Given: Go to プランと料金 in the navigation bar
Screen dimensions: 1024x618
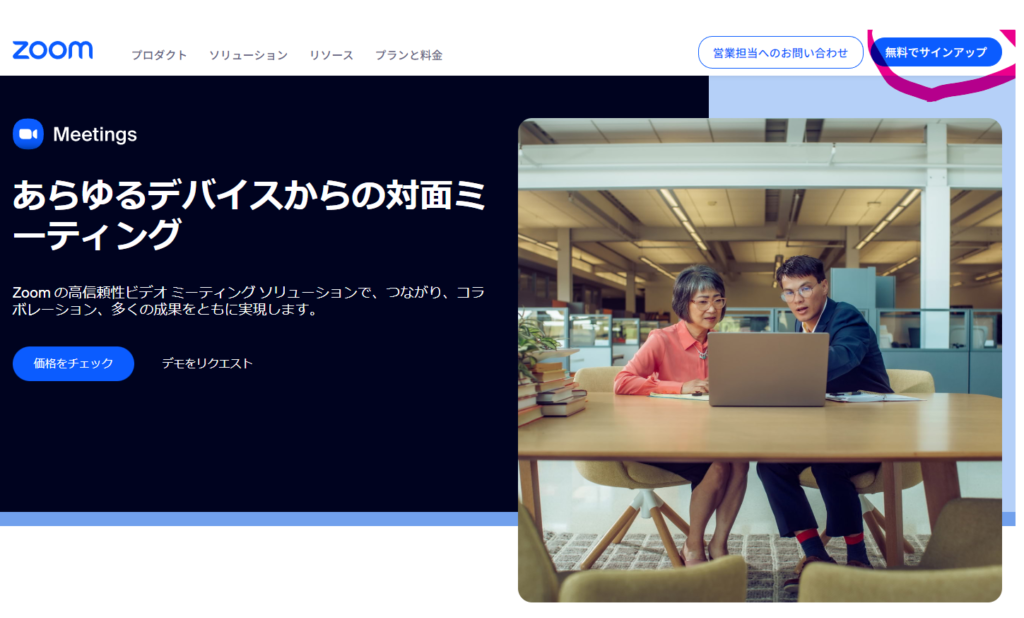Looking at the screenshot, I should (409, 55).
